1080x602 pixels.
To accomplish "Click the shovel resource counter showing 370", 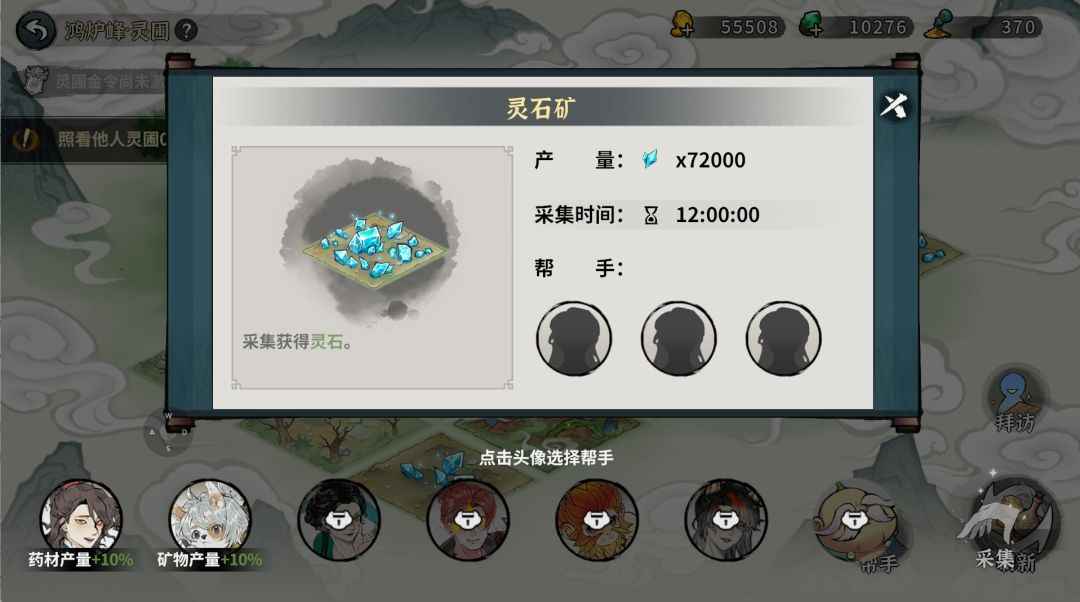I will coord(985,26).
